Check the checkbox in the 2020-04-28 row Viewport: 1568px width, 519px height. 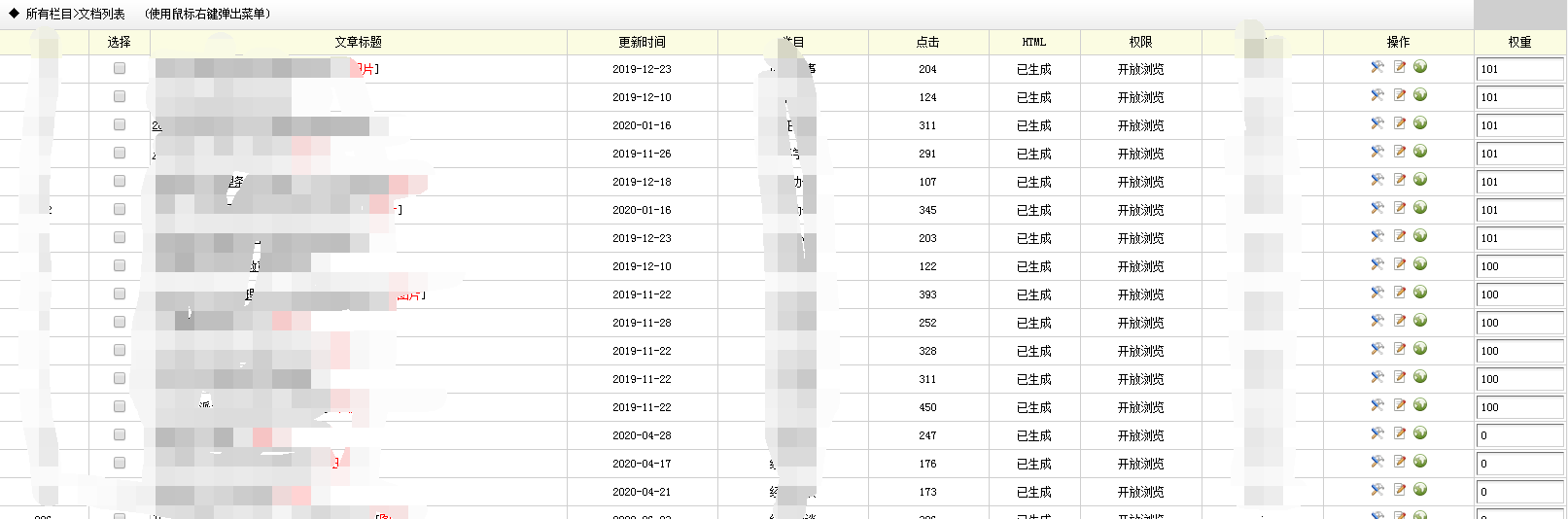120,434
